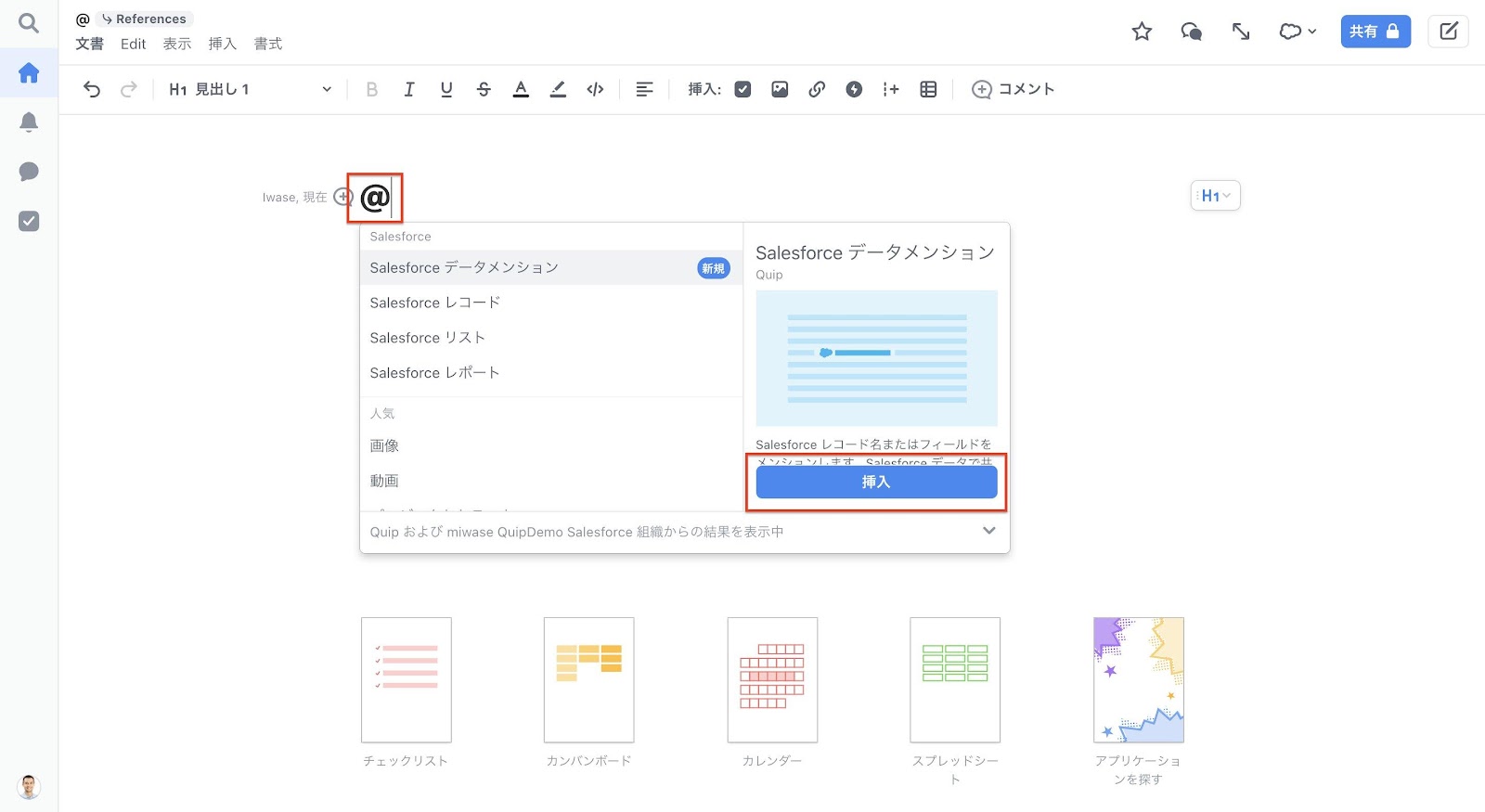Image resolution: width=1485 pixels, height=812 pixels.
Task: Open the Edit menu
Action: (134, 44)
